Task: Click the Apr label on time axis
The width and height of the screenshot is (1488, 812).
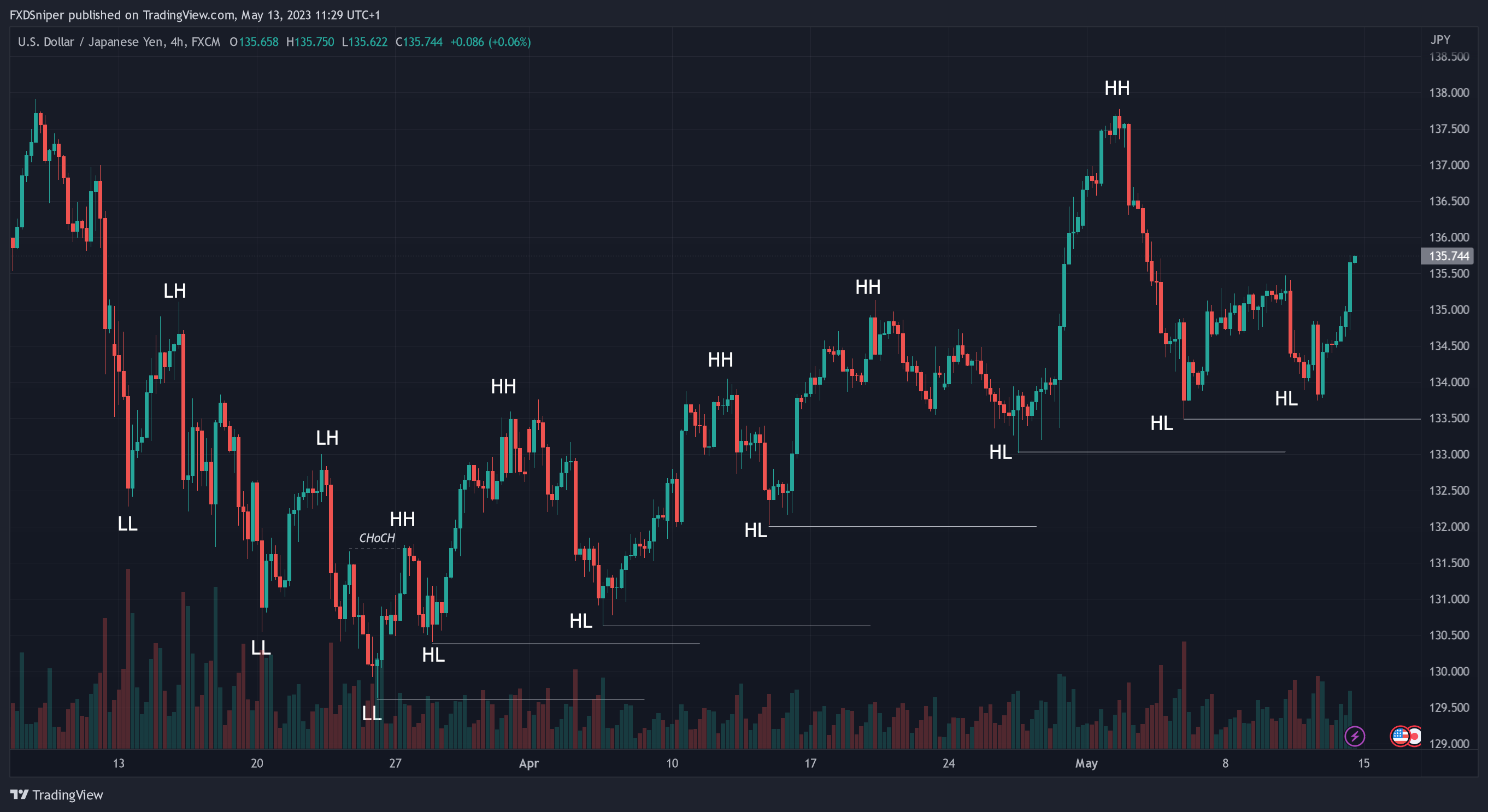Action: click(x=528, y=763)
